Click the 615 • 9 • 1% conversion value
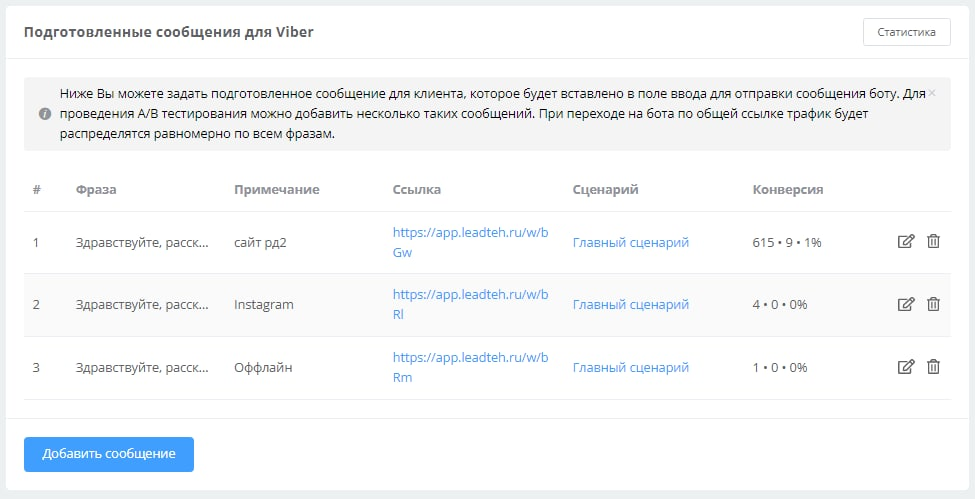This screenshot has height=499, width=975. point(786,242)
